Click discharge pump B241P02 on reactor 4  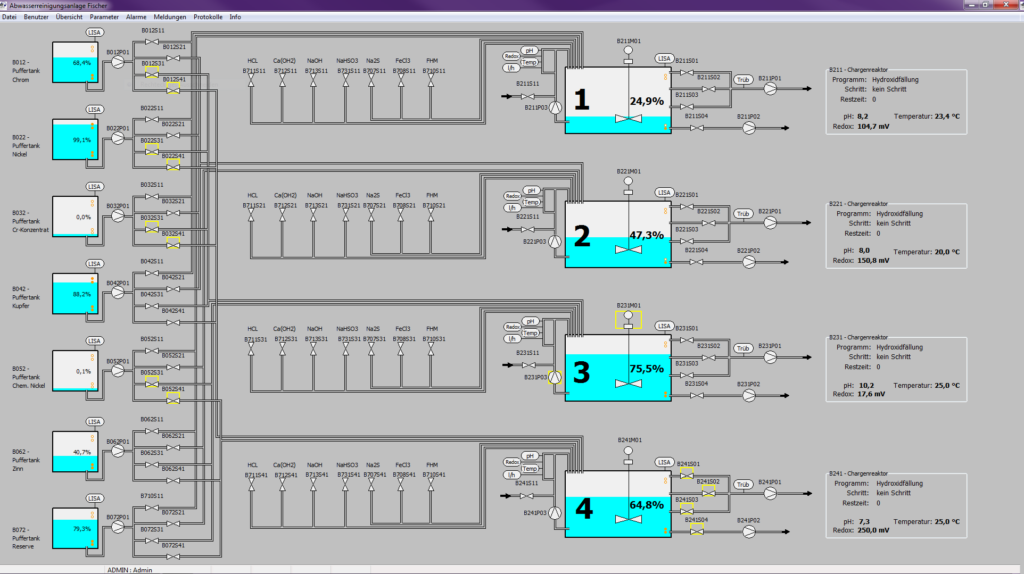click(x=749, y=528)
